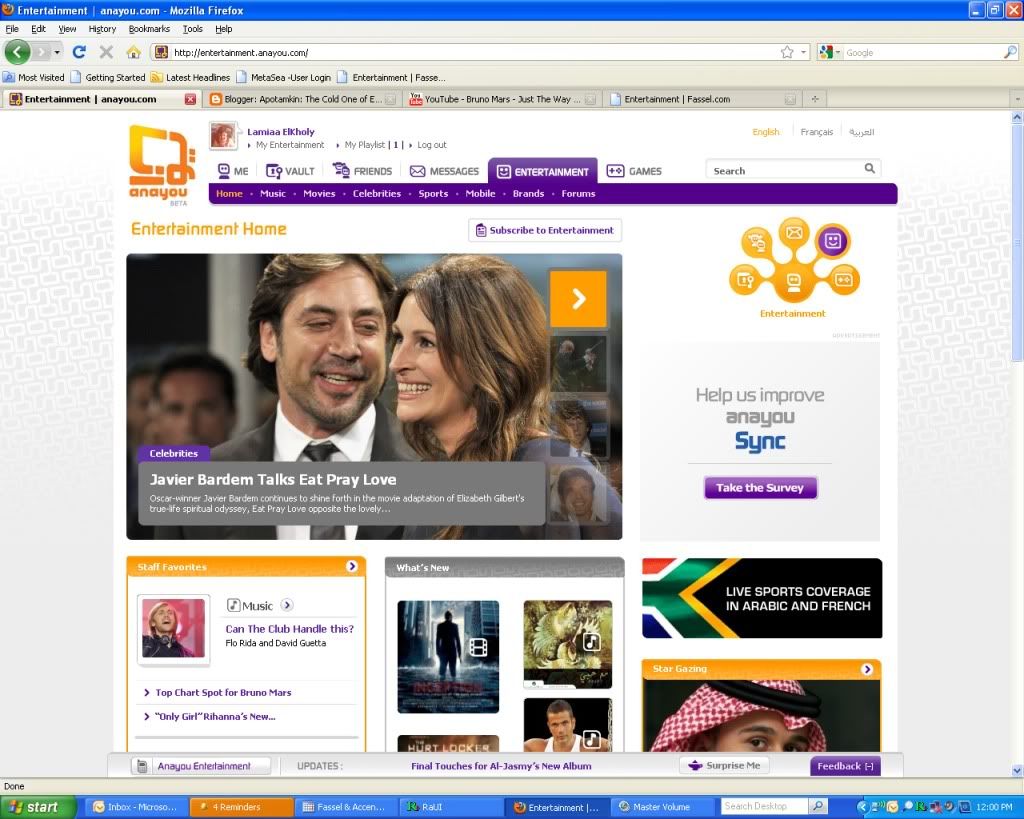The width and height of the screenshot is (1024, 819).
Task: Open the My Playlist link
Action: coord(364,145)
